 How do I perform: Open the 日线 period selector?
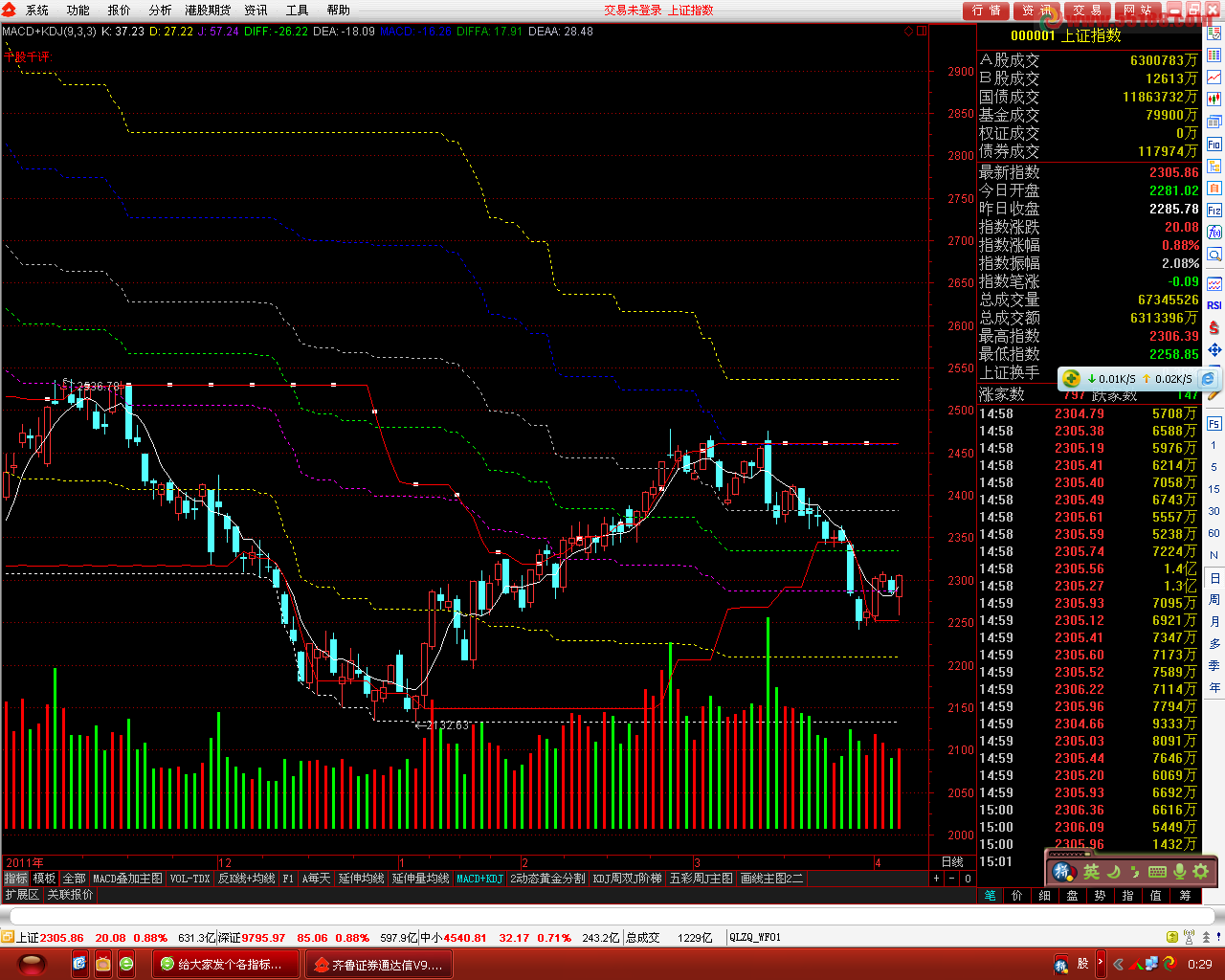tap(952, 862)
